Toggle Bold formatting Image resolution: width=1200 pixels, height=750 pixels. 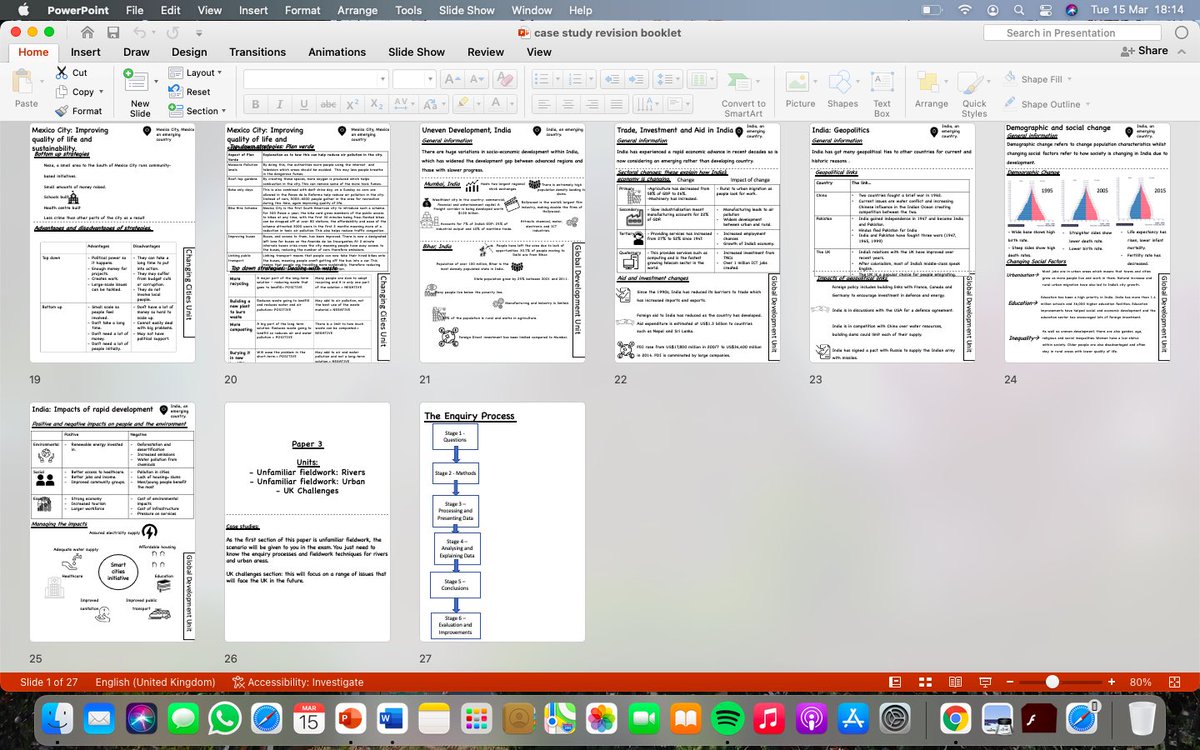click(x=255, y=105)
